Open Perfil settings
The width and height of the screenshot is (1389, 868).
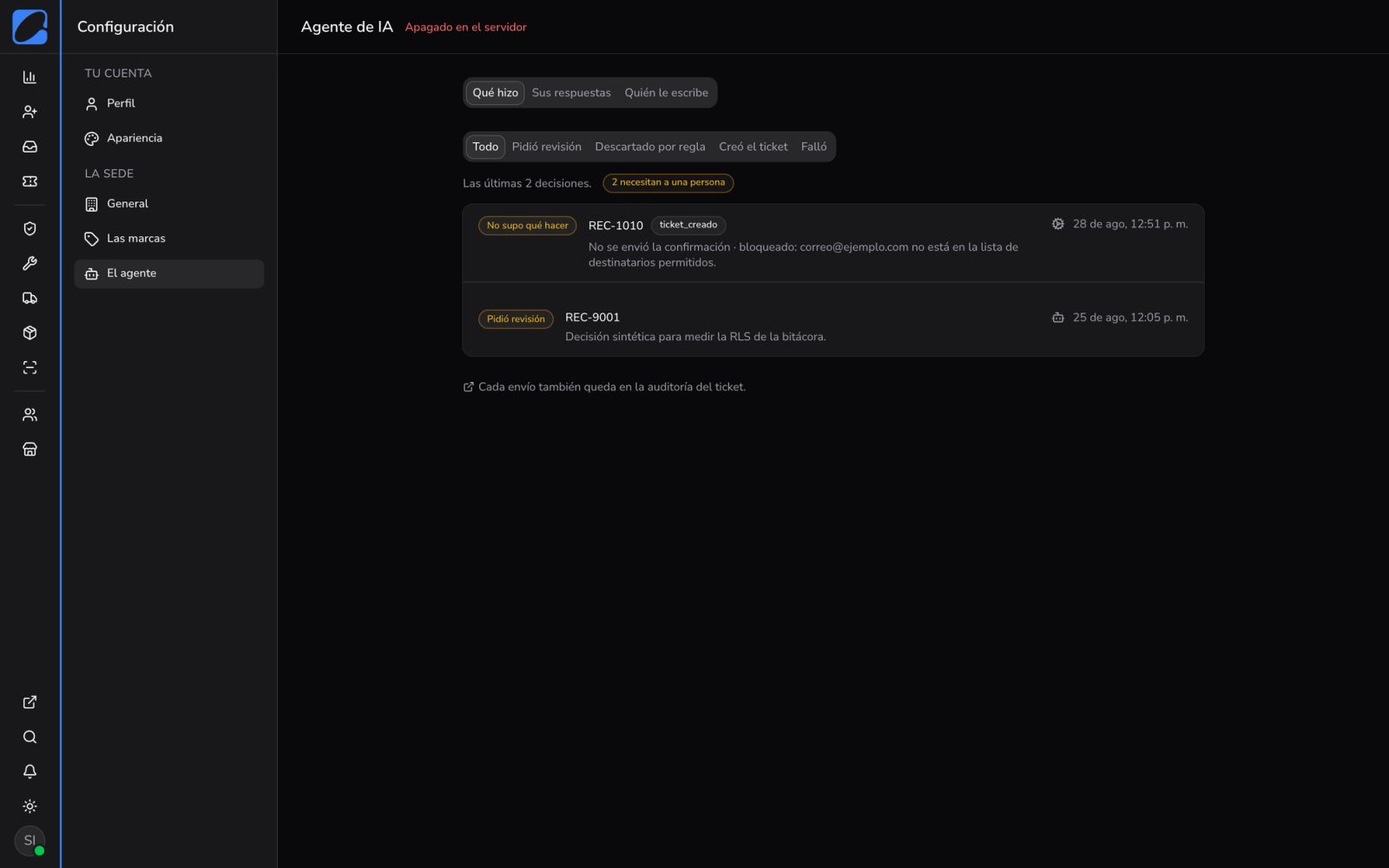tap(169, 103)
